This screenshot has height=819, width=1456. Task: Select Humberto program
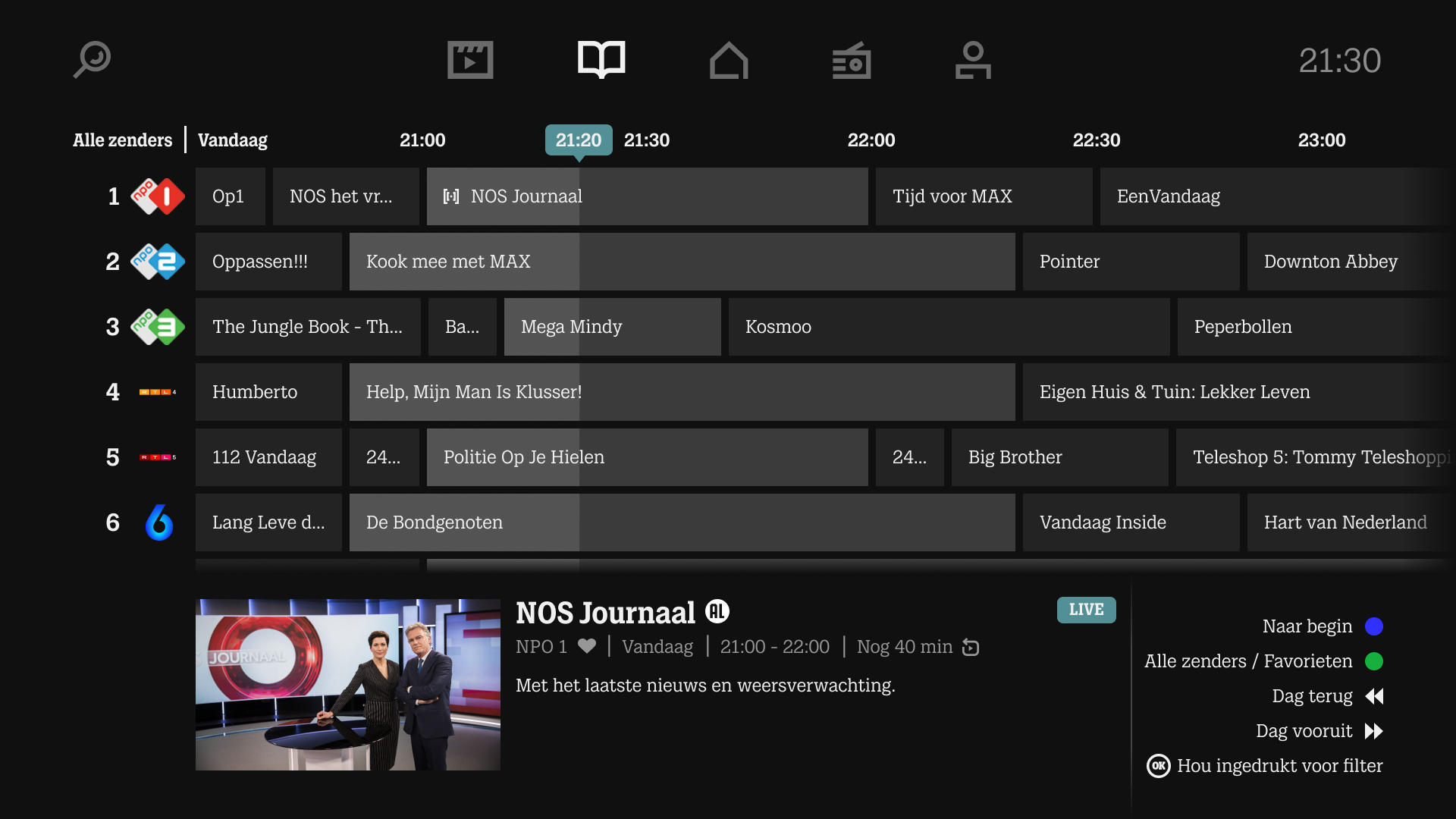tap(268, 392)
